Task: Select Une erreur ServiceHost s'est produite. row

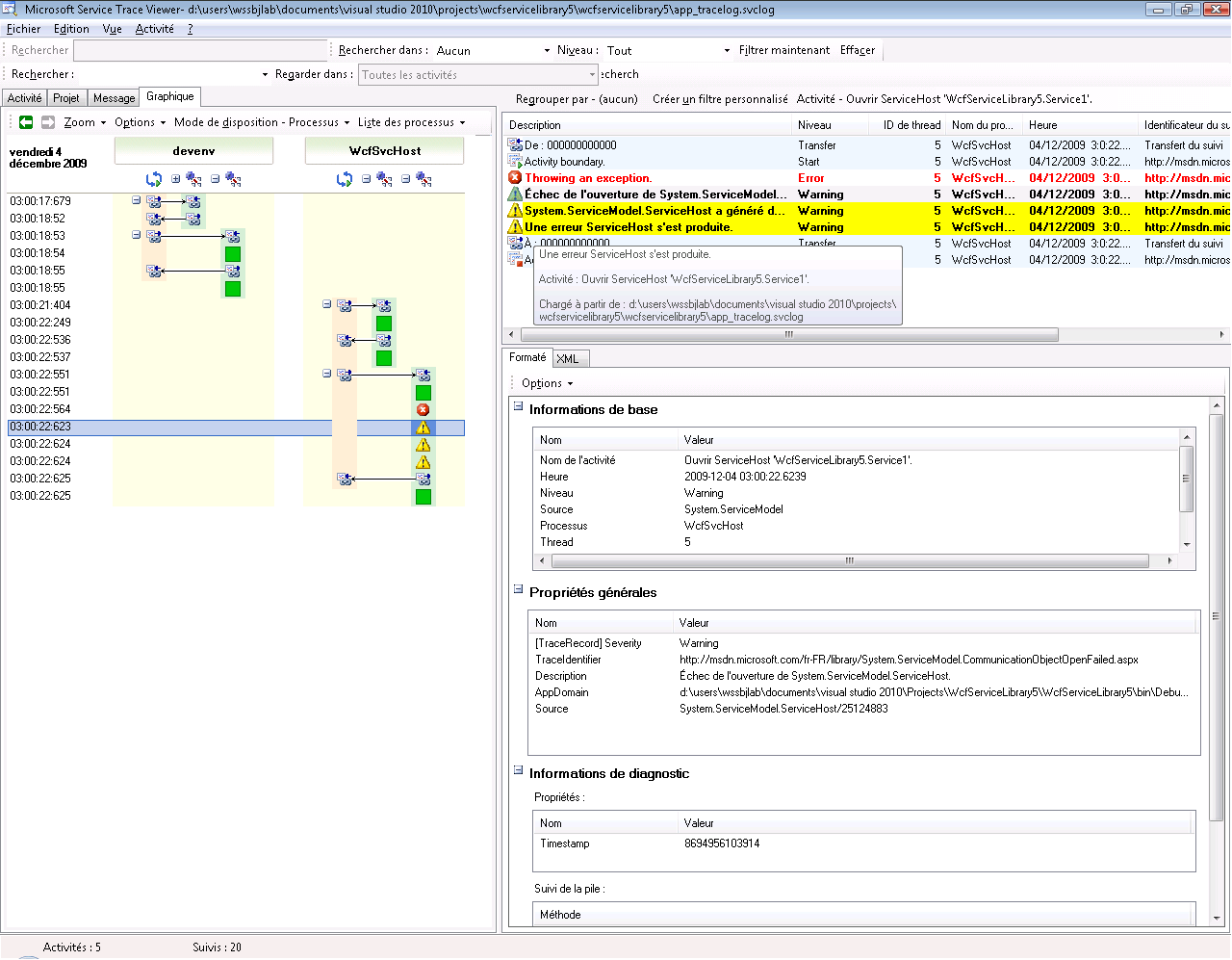Action: (x=866, y=226)
